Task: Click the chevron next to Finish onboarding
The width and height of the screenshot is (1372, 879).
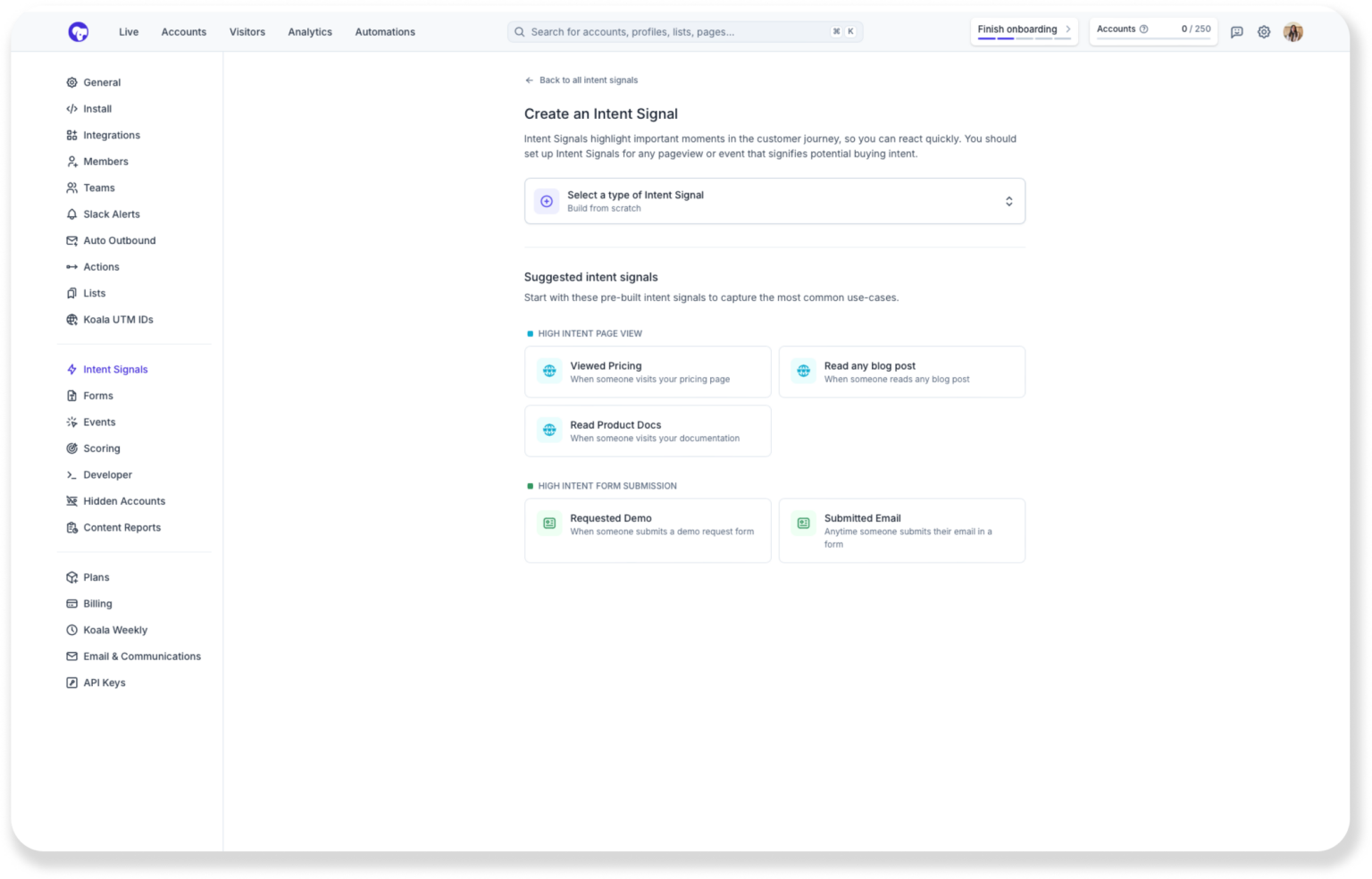Action: tap(1068, 29)
